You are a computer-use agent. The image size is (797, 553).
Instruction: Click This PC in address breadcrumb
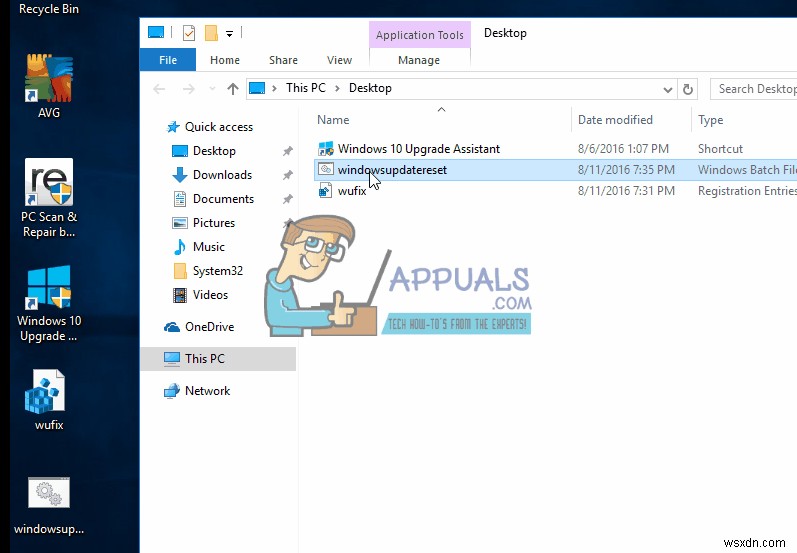(305, 88)
